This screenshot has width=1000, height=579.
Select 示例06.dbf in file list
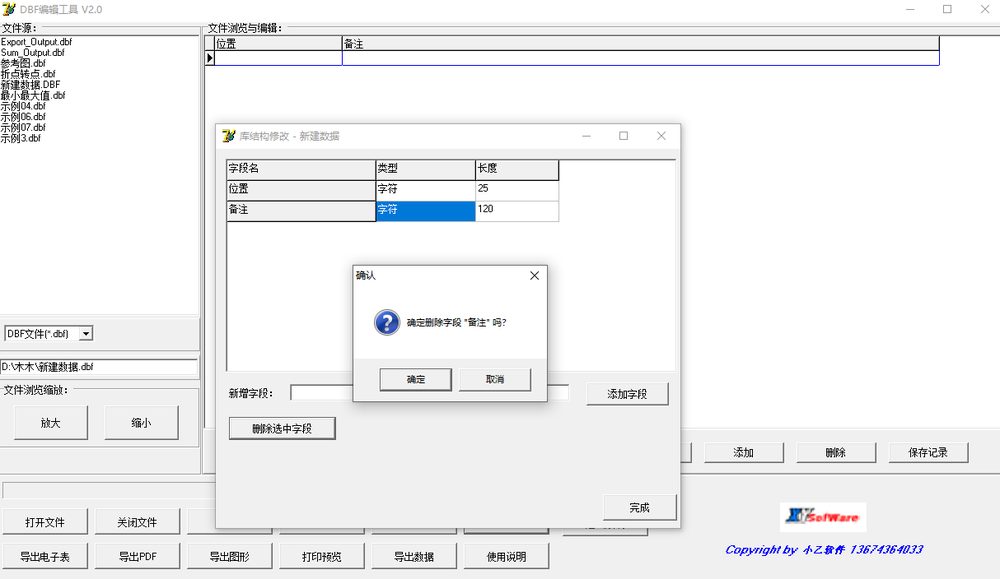pyautogui.click(x=23, y=117)
